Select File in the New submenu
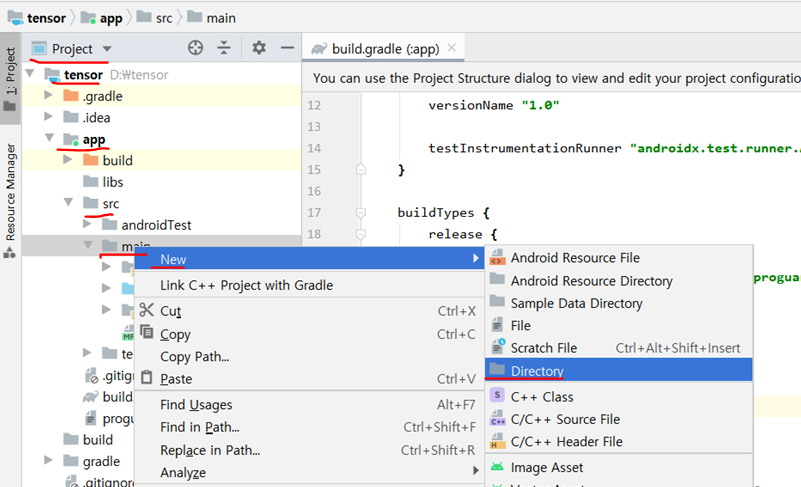The width and height of the screenshot is (801, 487). 619,326
